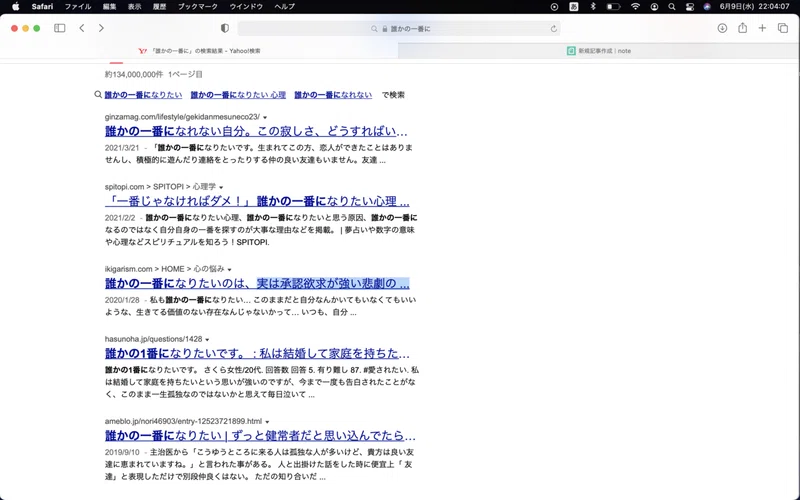Open the ウインドウ menu

246,7
